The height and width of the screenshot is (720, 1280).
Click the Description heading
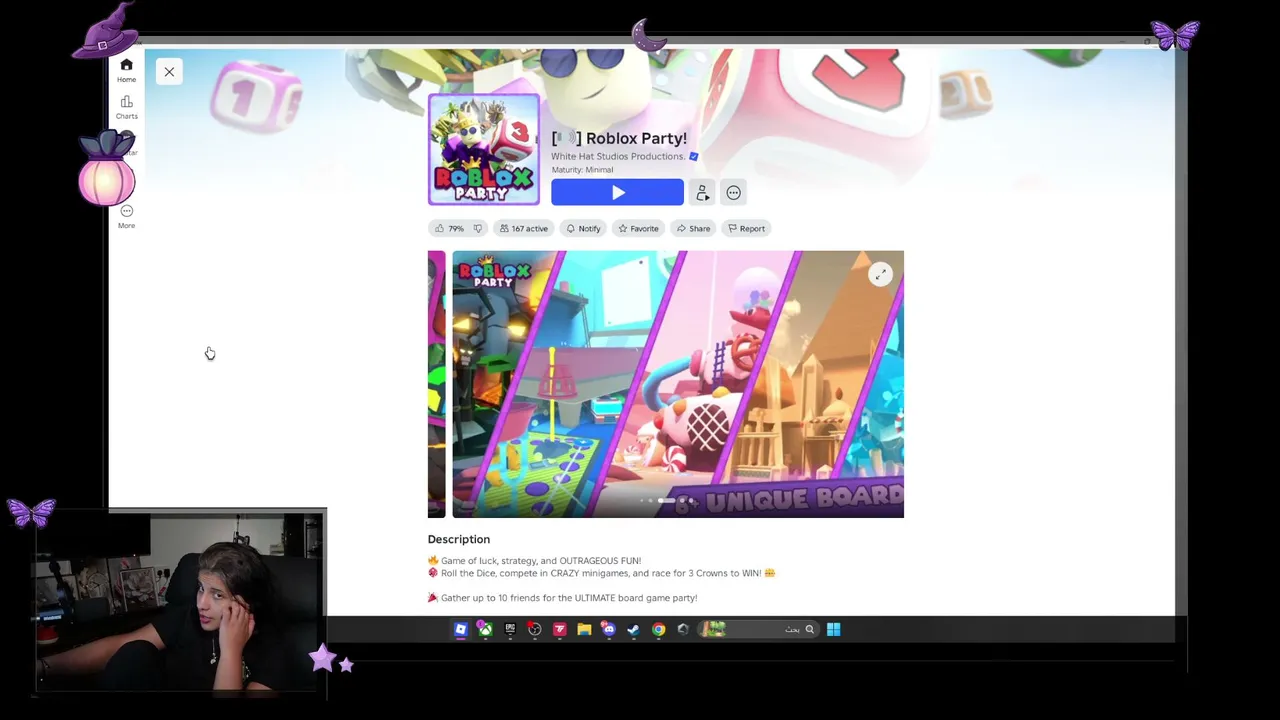(x=459, y=539)
